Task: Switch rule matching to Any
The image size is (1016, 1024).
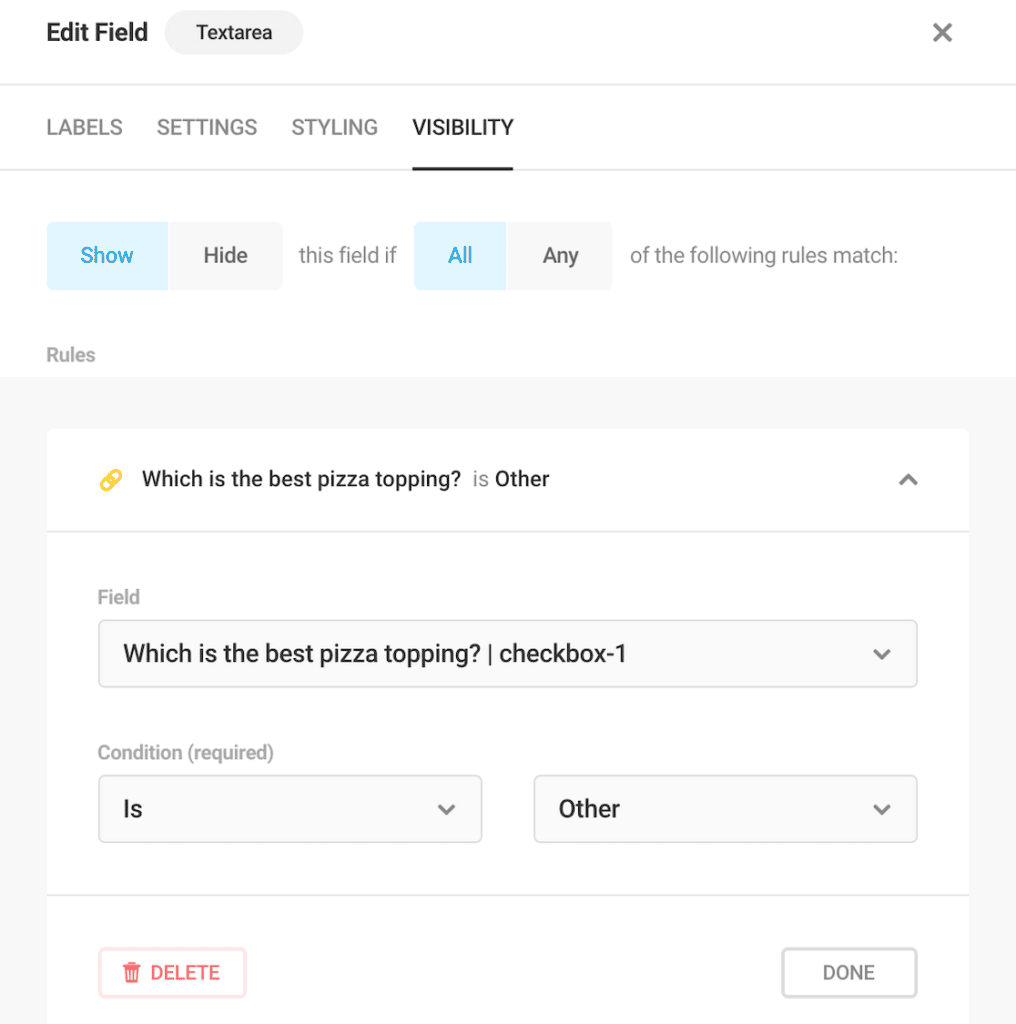Action: (560, 256)
